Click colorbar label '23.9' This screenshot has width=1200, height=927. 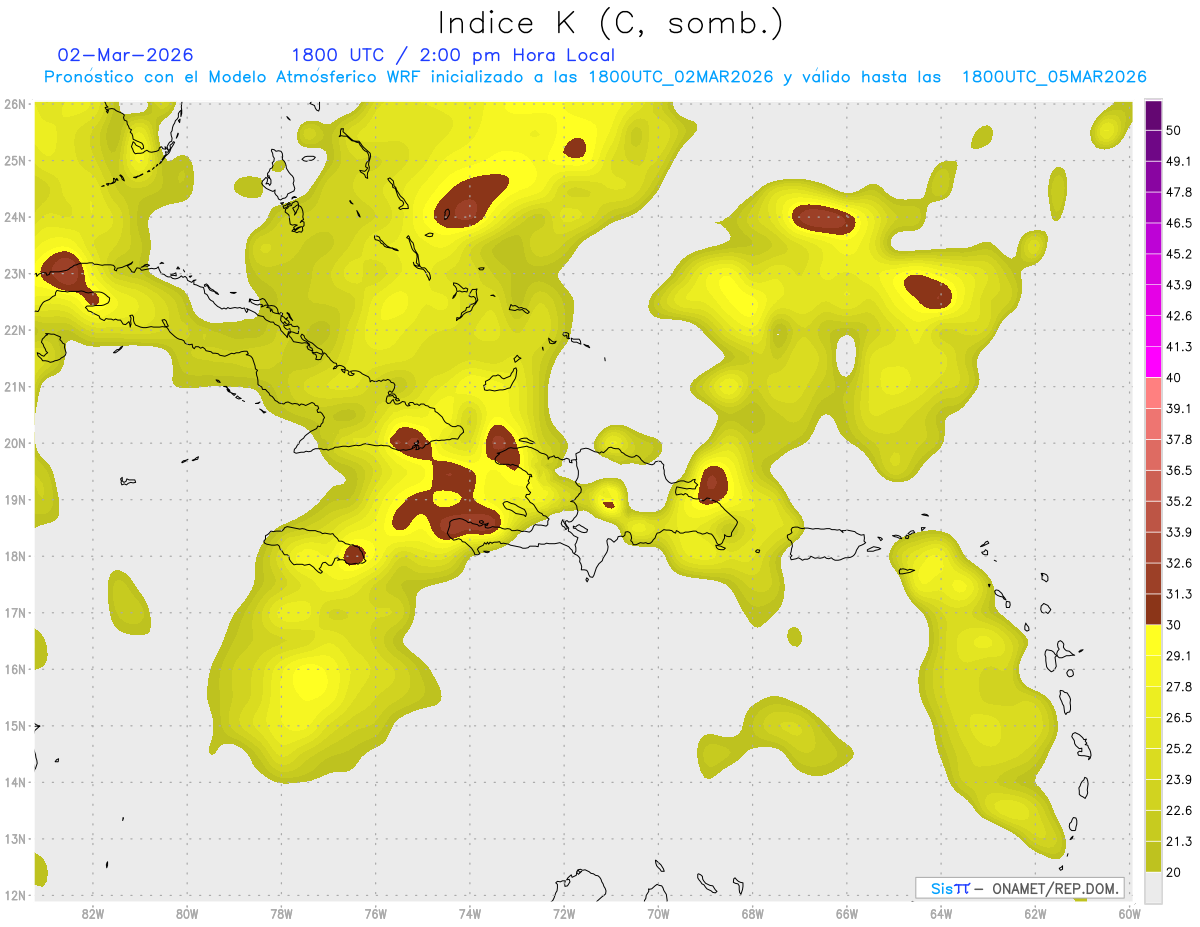point(1179,780)
